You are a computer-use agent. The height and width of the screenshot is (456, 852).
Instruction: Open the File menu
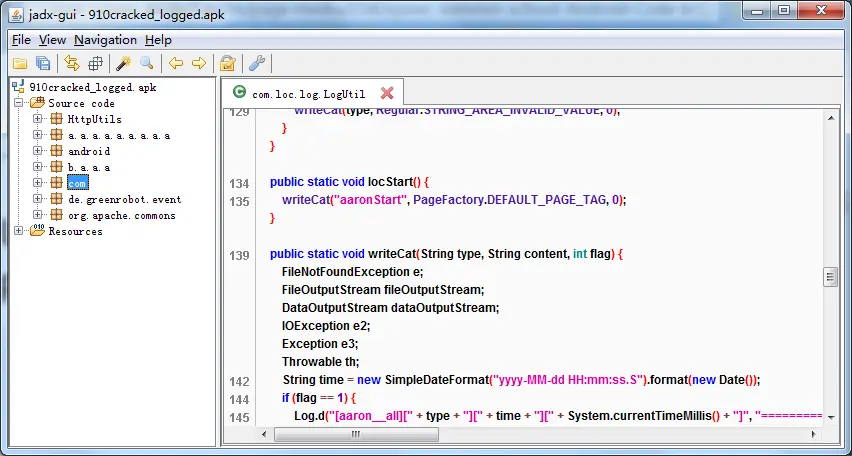[x=21, y=40]
